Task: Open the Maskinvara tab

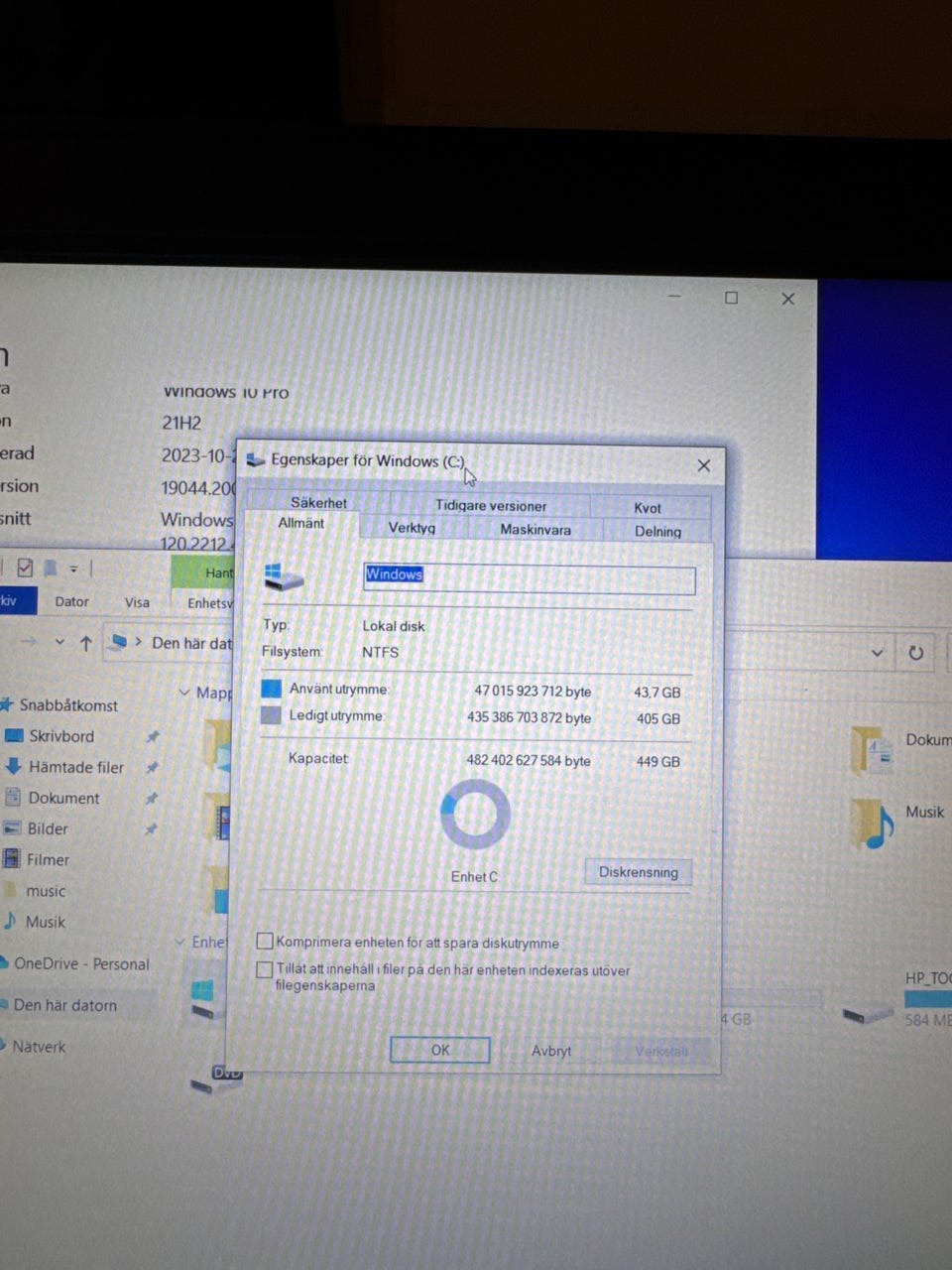Action: coord(535,530)
